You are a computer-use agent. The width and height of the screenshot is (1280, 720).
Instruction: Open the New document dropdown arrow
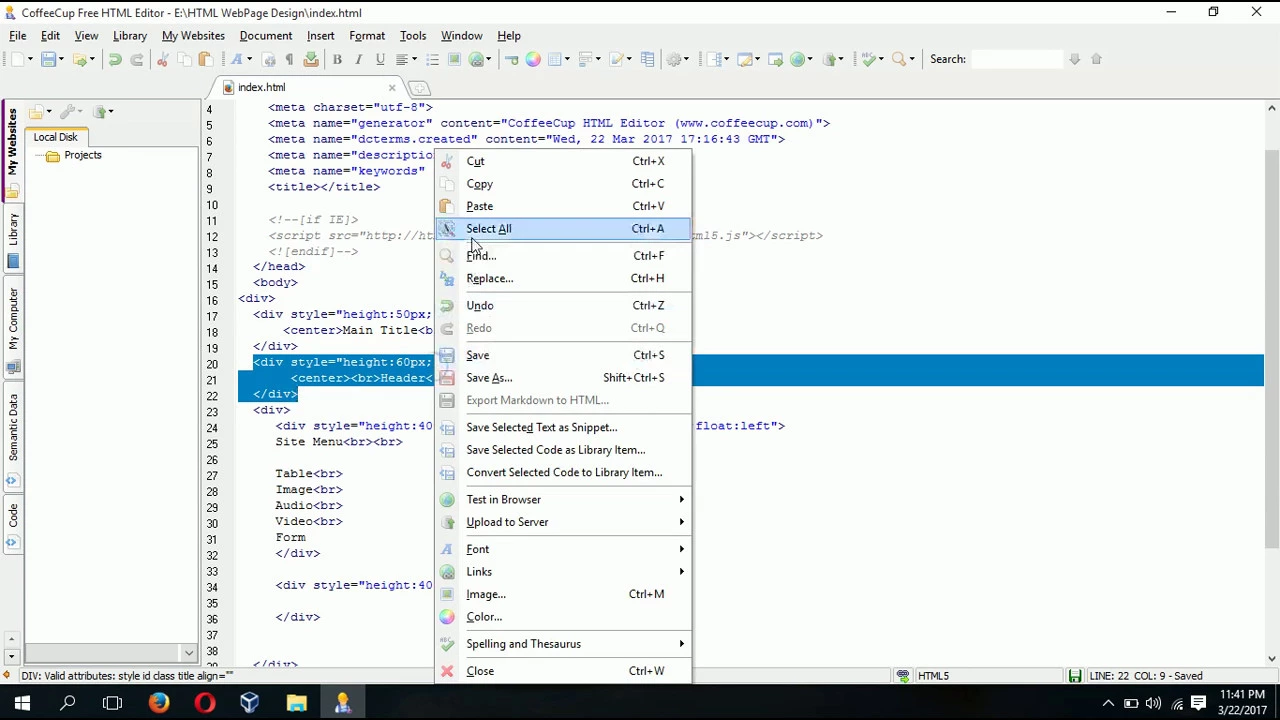tap(31, 59)
